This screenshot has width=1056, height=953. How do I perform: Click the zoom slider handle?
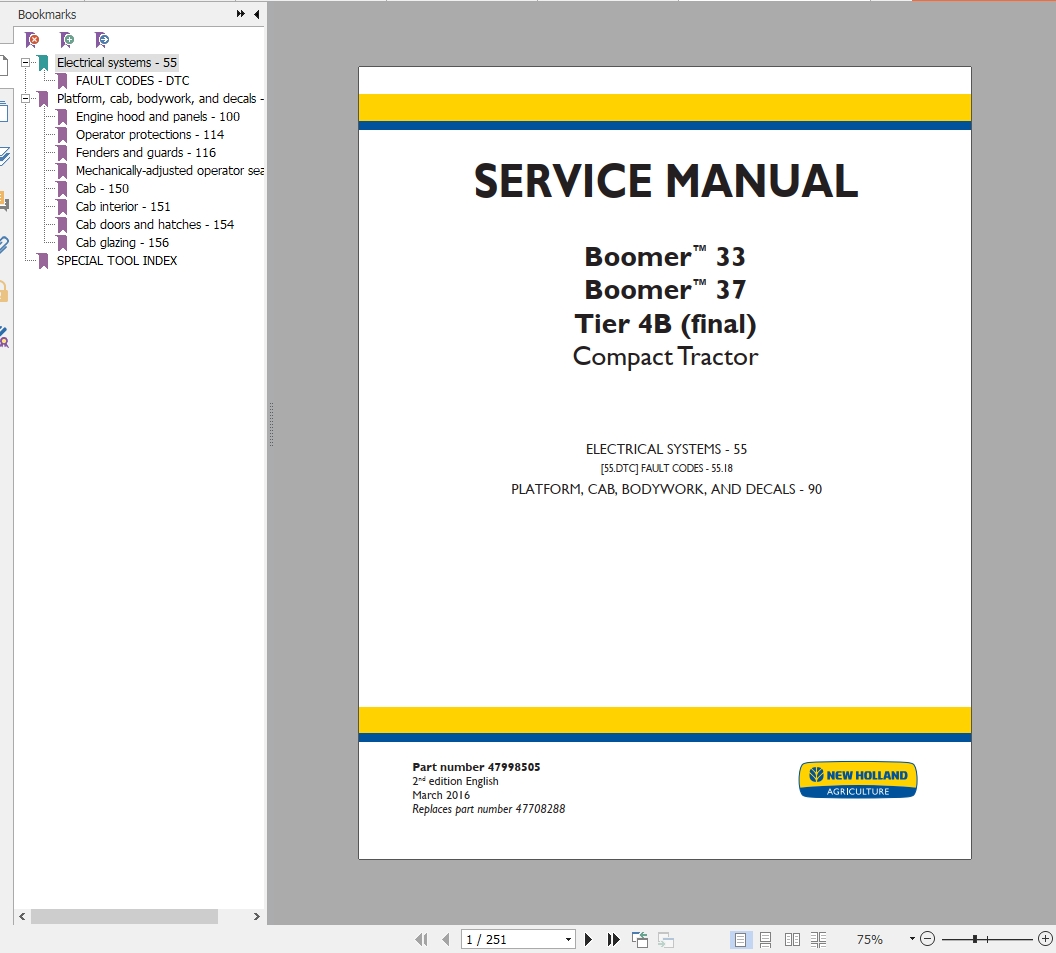pyautogui.click(x=975, y=939)
